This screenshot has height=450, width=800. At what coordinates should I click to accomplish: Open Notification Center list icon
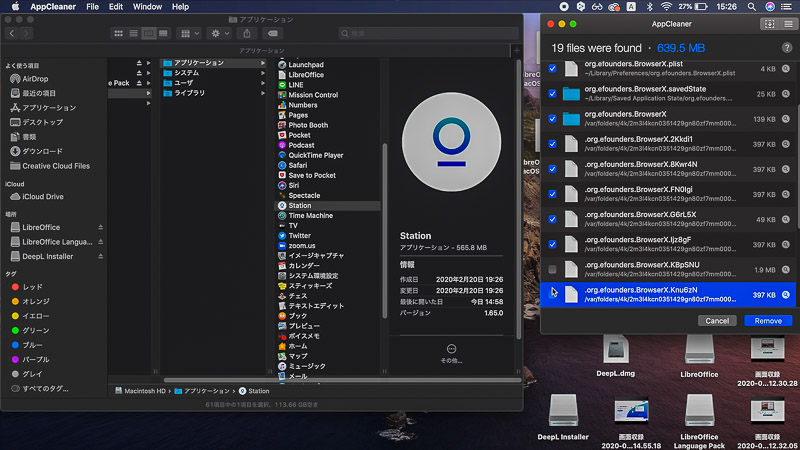point(786,7)
